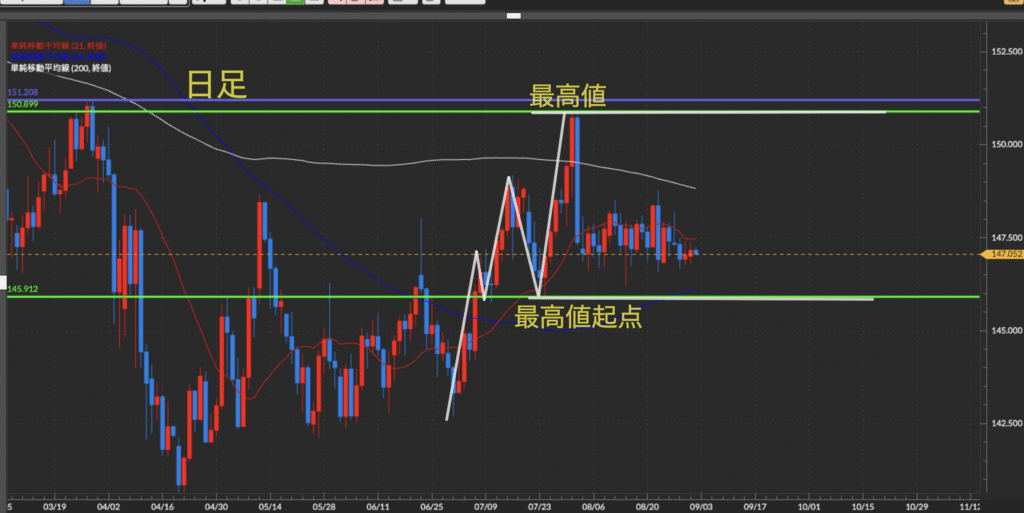Select the blue horizontal line at 151.208
This screenshot has height=513, width=1024.
[x=493, y=100]
